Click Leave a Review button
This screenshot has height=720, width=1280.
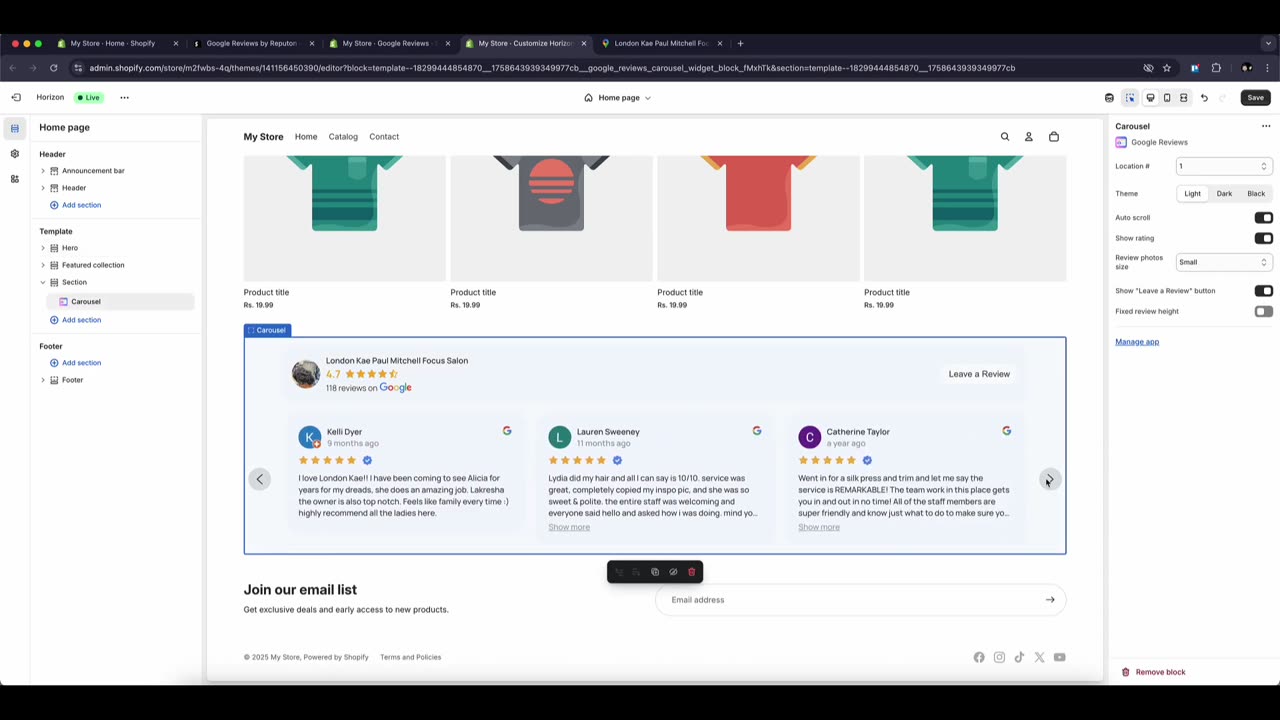(979, 374)
